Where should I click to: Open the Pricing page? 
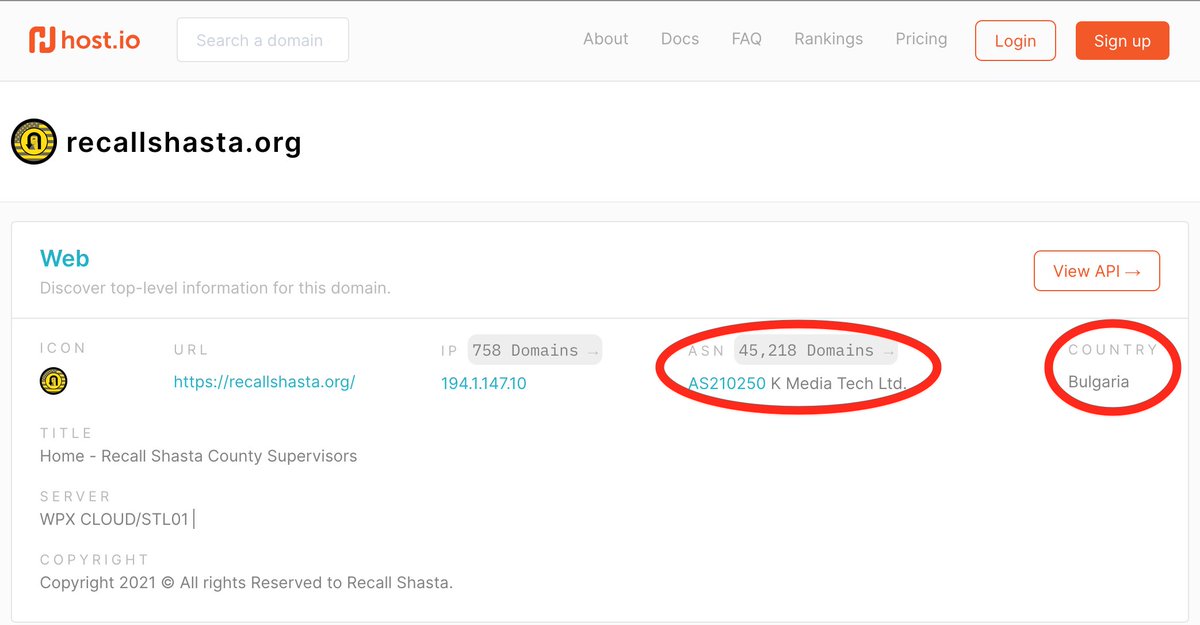[x=922, y=39]
